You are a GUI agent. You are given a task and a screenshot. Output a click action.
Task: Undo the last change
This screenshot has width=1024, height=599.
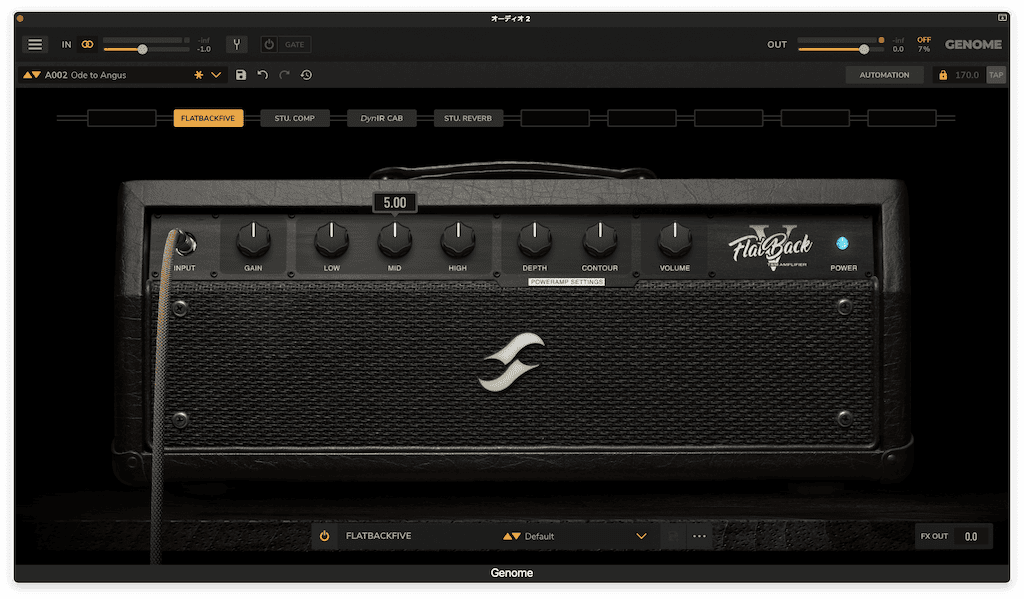pos(263,75)
